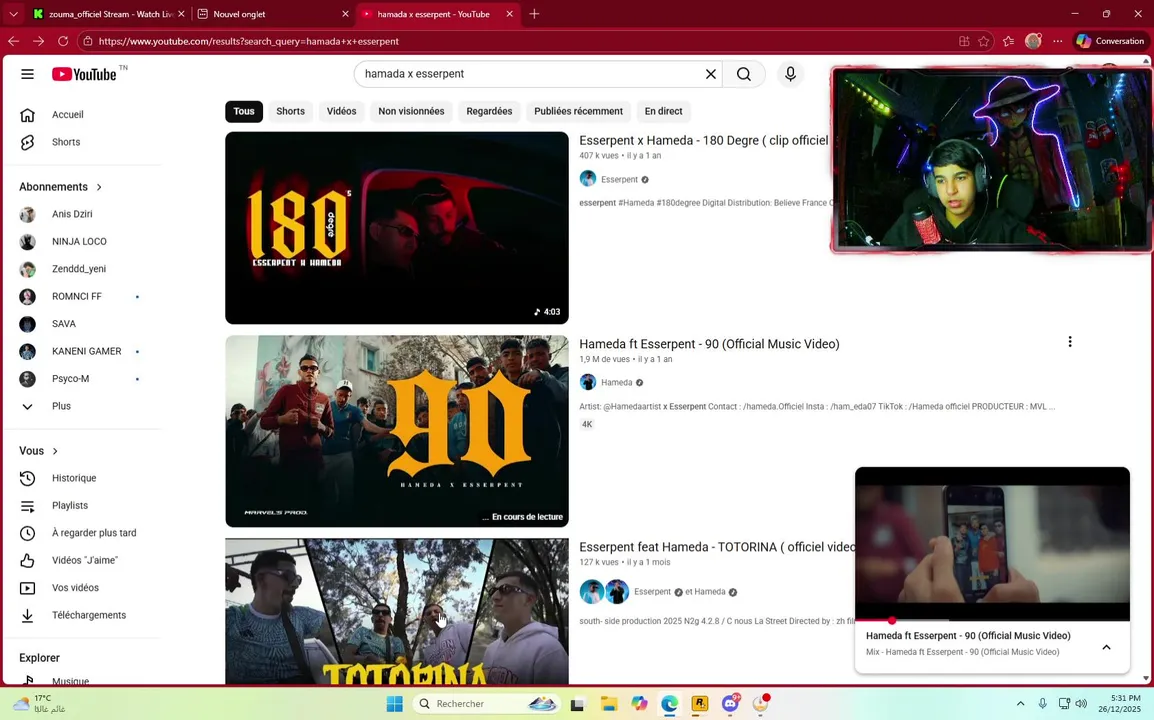Open title Esserpent feat Hameda - TOTORINA
Viewport: 1154px width, 720px height.
[716, 547]
